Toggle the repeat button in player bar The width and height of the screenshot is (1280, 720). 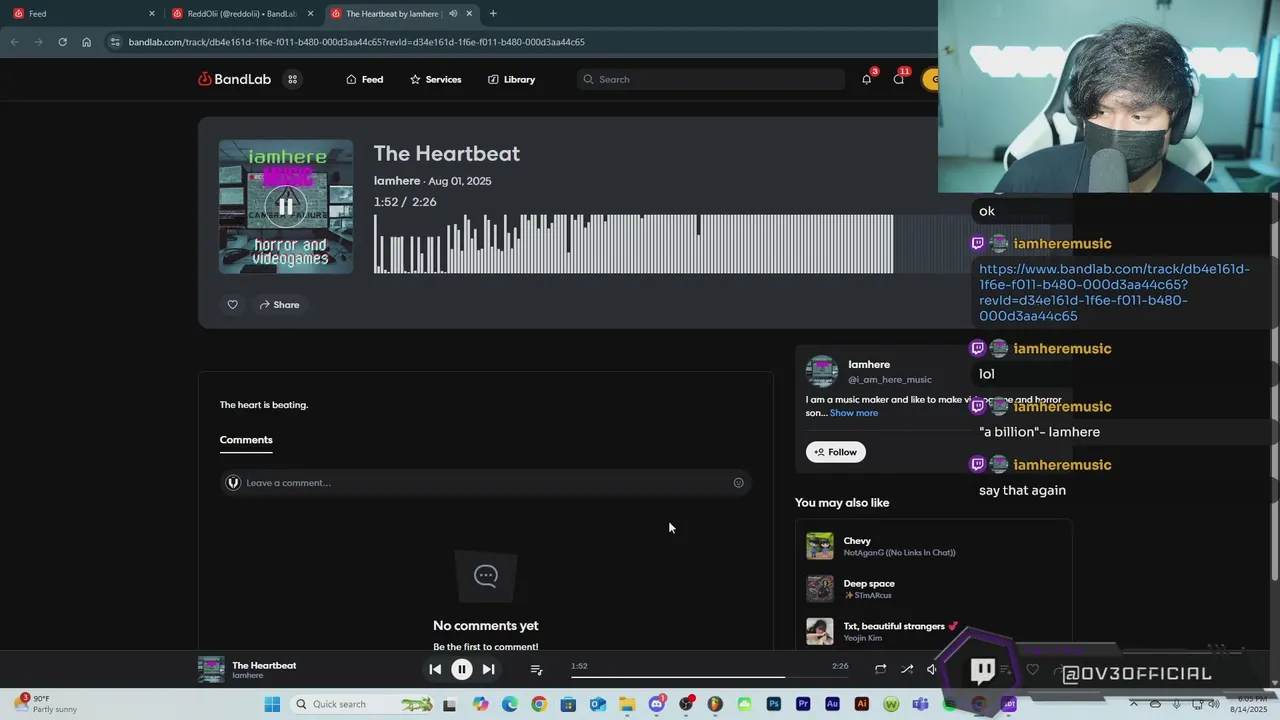pos(880,669)
